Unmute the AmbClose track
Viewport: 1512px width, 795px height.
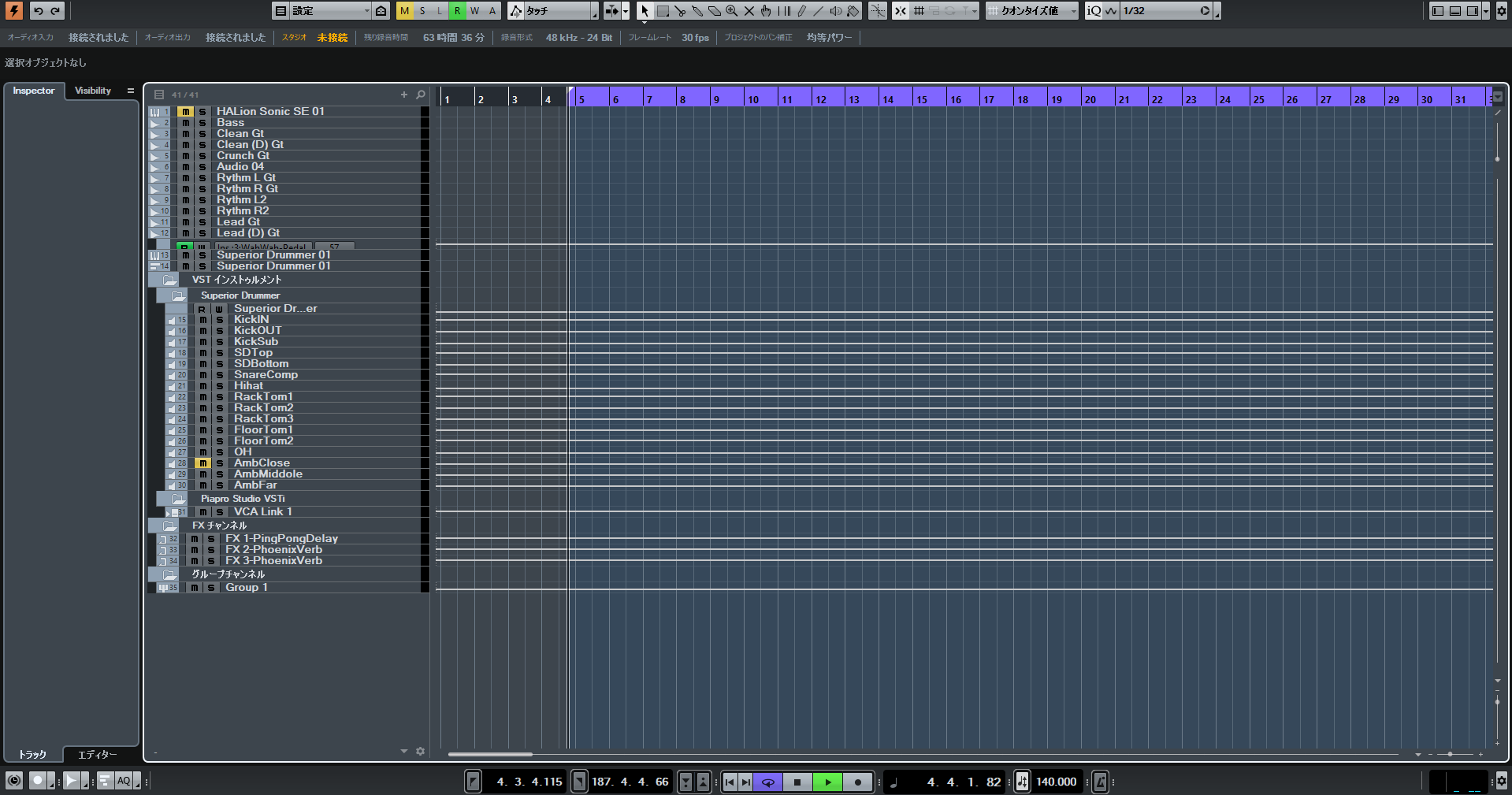tap(202, 463)
